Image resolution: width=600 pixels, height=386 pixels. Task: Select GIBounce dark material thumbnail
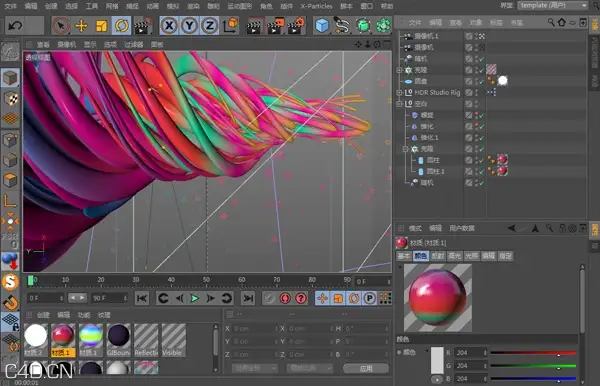(118, 340)
